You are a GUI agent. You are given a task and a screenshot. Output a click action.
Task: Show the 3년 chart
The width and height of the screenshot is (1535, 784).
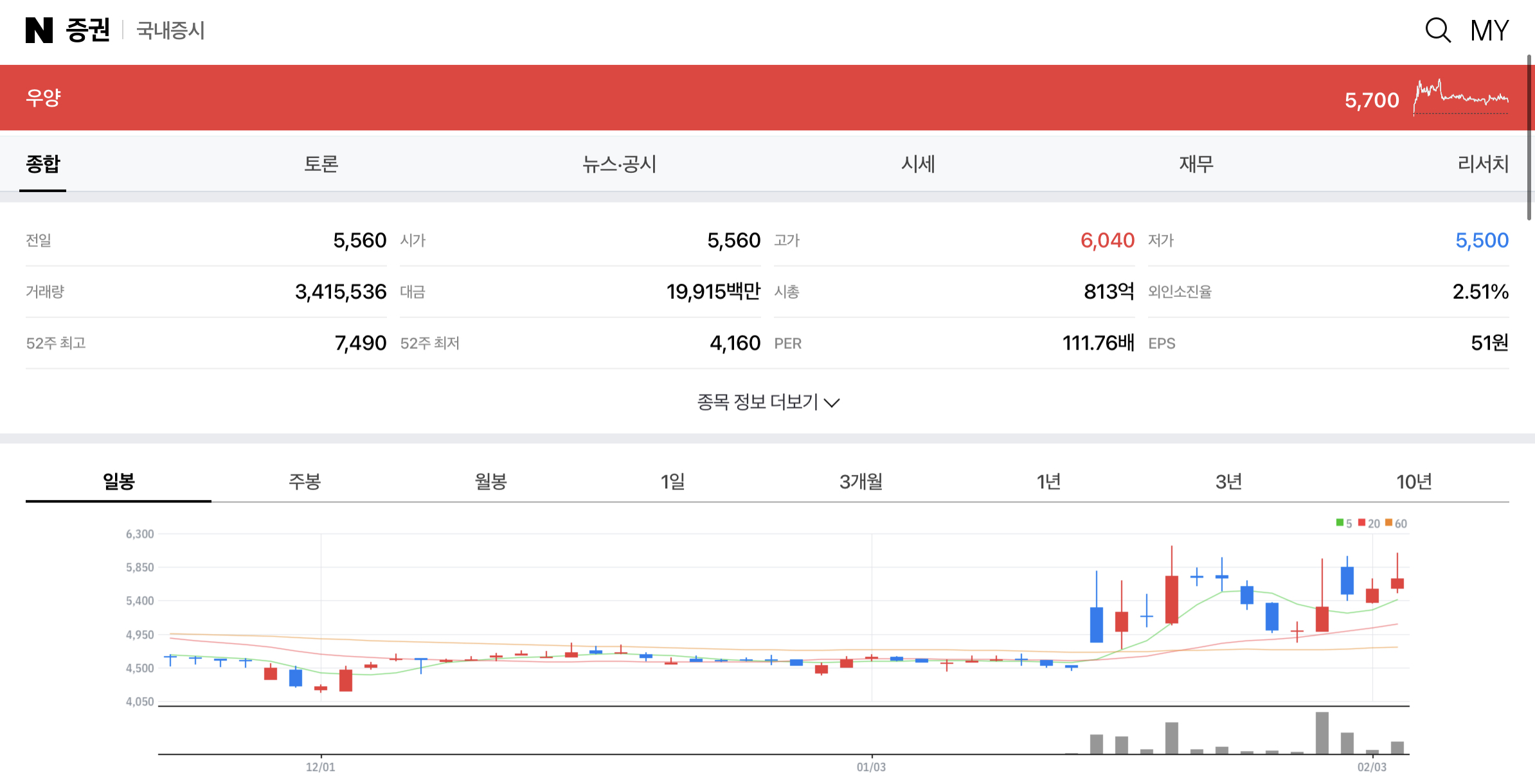tap(1228, 481)
